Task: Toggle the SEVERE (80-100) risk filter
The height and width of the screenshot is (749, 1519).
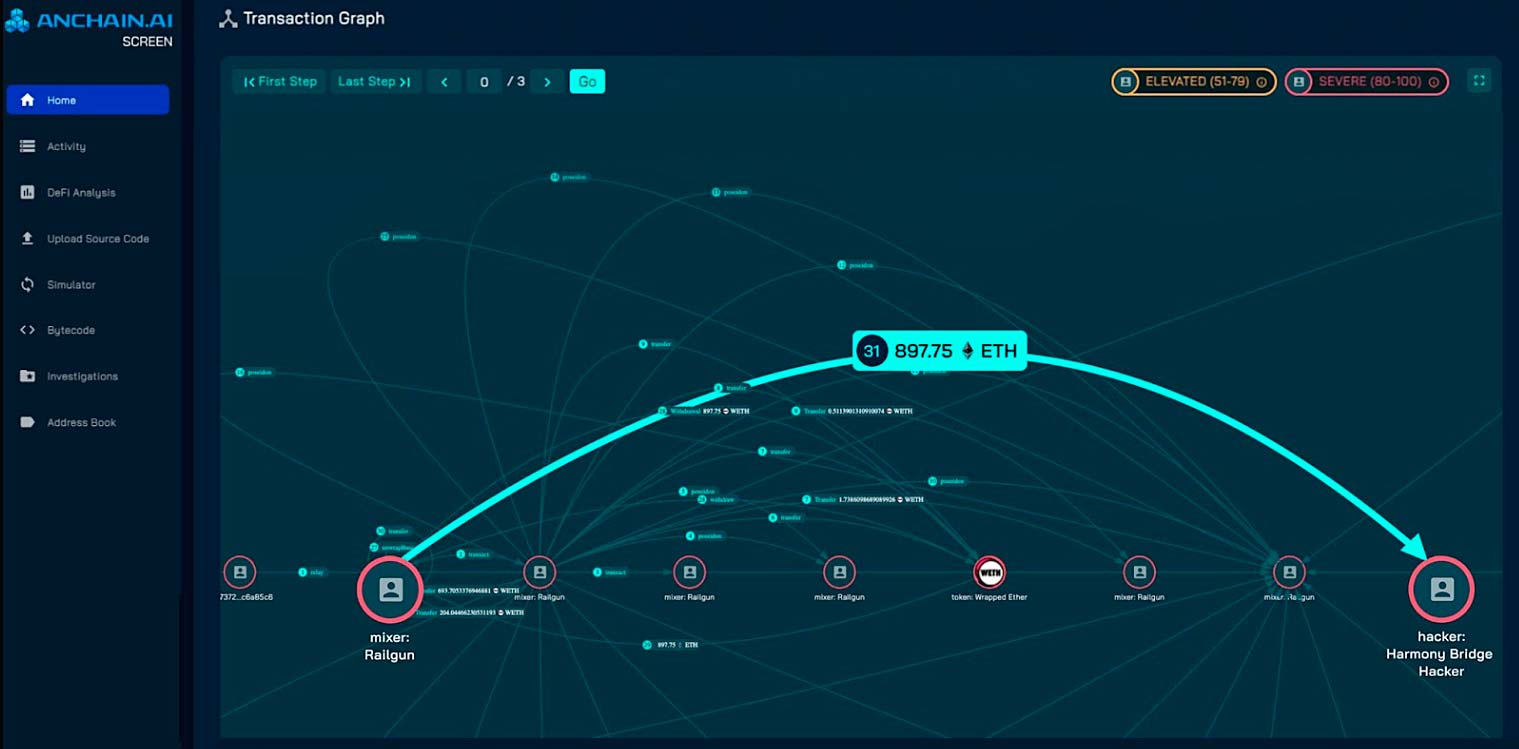Action: [1367, 82]
